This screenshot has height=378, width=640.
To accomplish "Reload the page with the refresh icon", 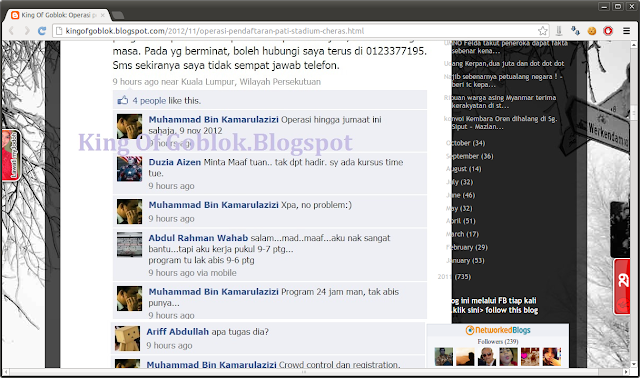I will click(x=42, y=31).
